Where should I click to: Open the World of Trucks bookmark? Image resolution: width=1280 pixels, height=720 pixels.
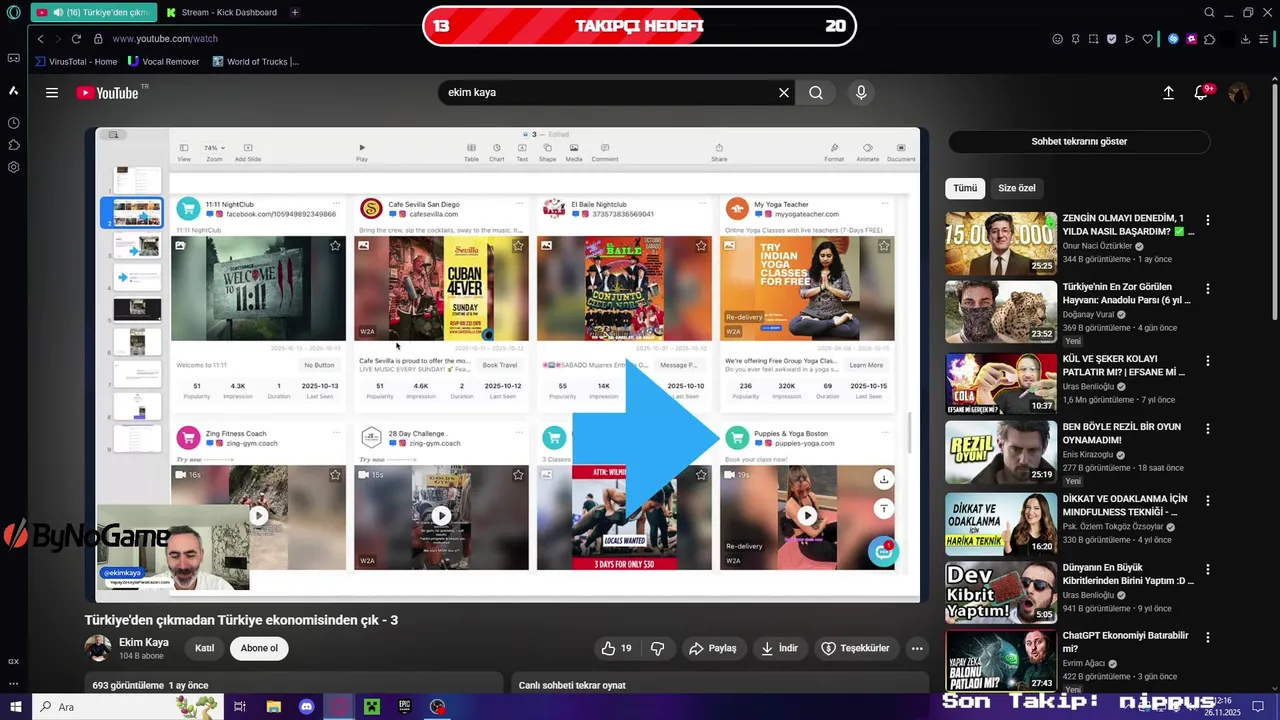coord(255,61)
